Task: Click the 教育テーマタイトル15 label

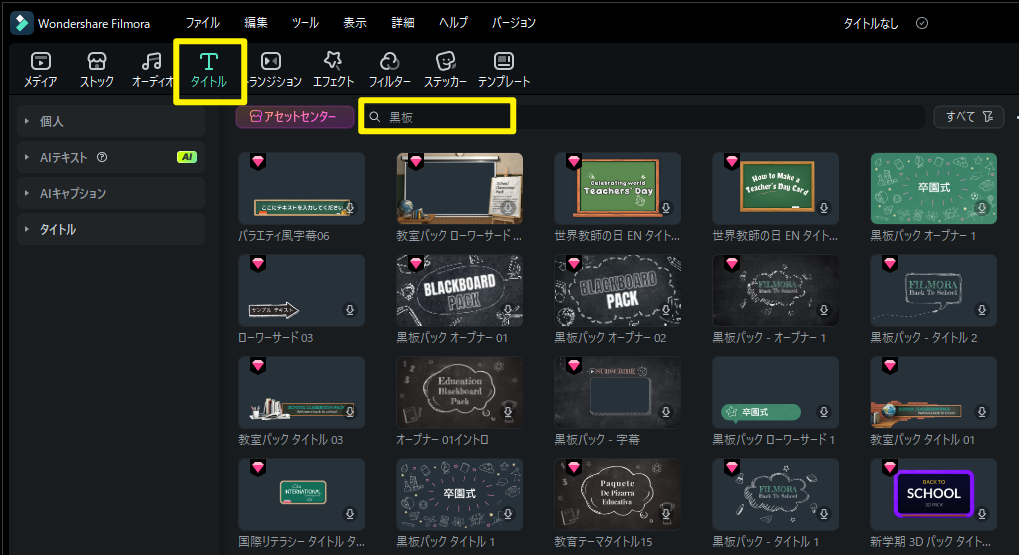Action: pos(603,541)
